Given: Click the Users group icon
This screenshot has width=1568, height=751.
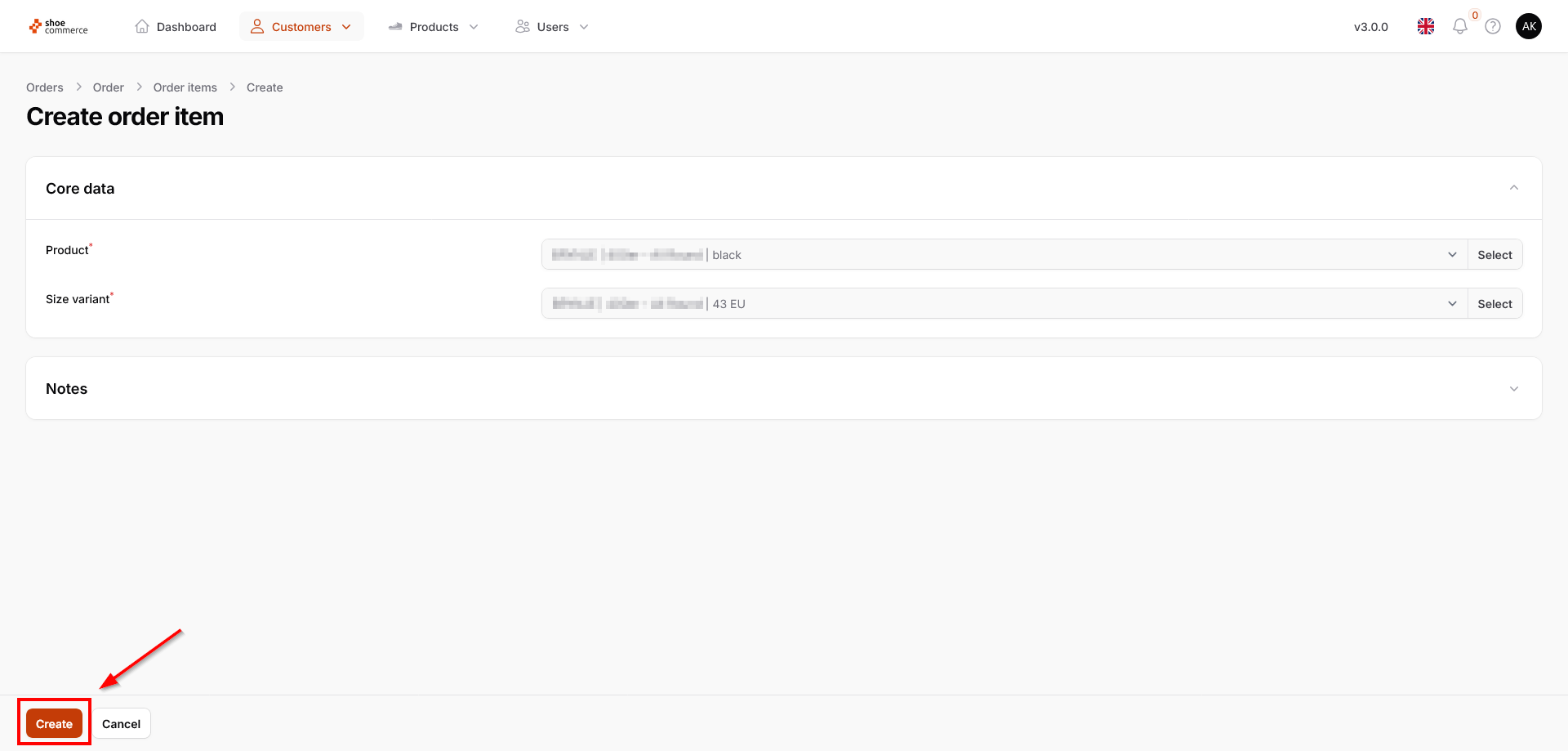Looking at the screenshot, I should tap(523, 26).
